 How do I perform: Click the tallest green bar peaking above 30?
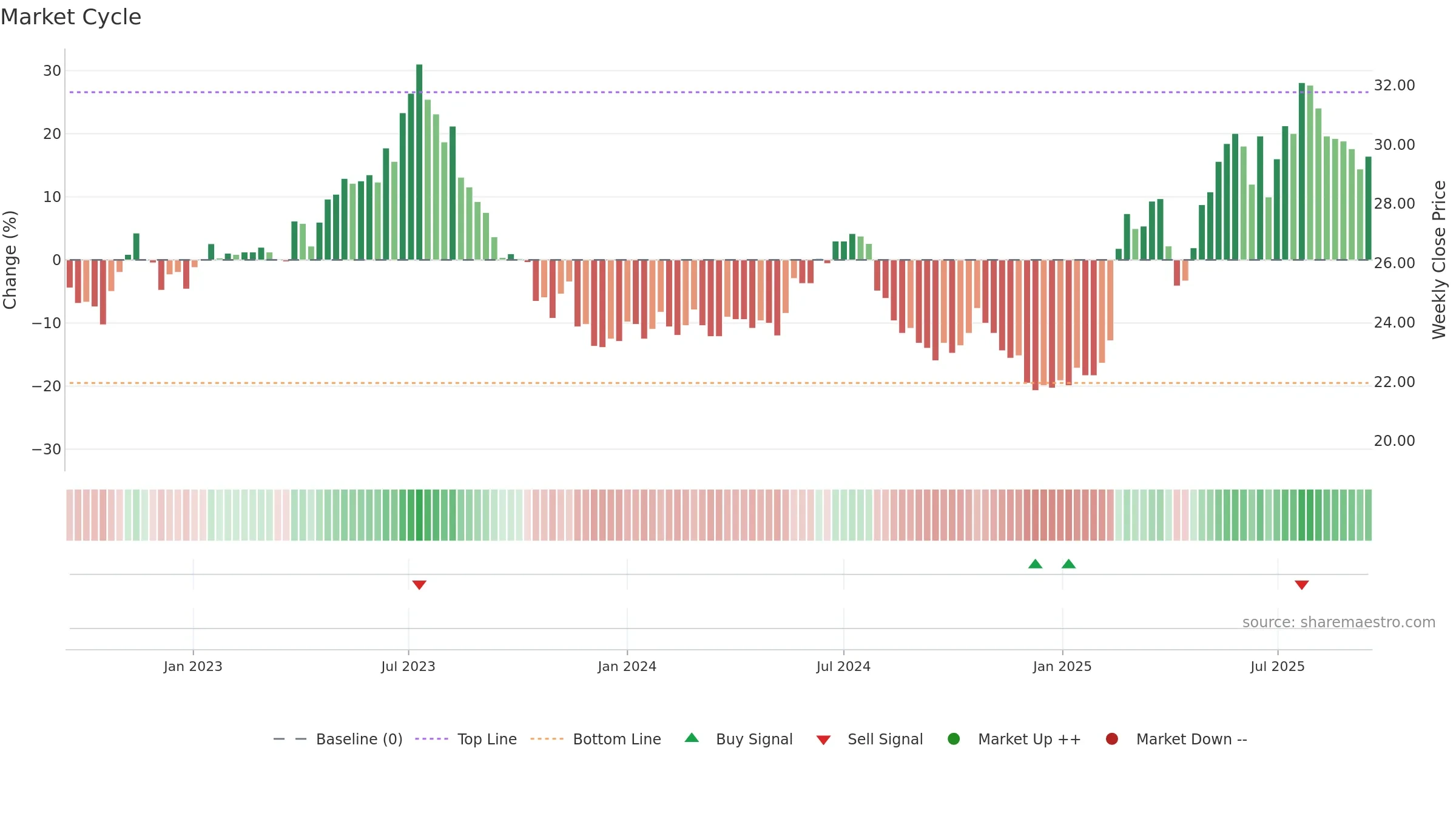coord(419,162)
